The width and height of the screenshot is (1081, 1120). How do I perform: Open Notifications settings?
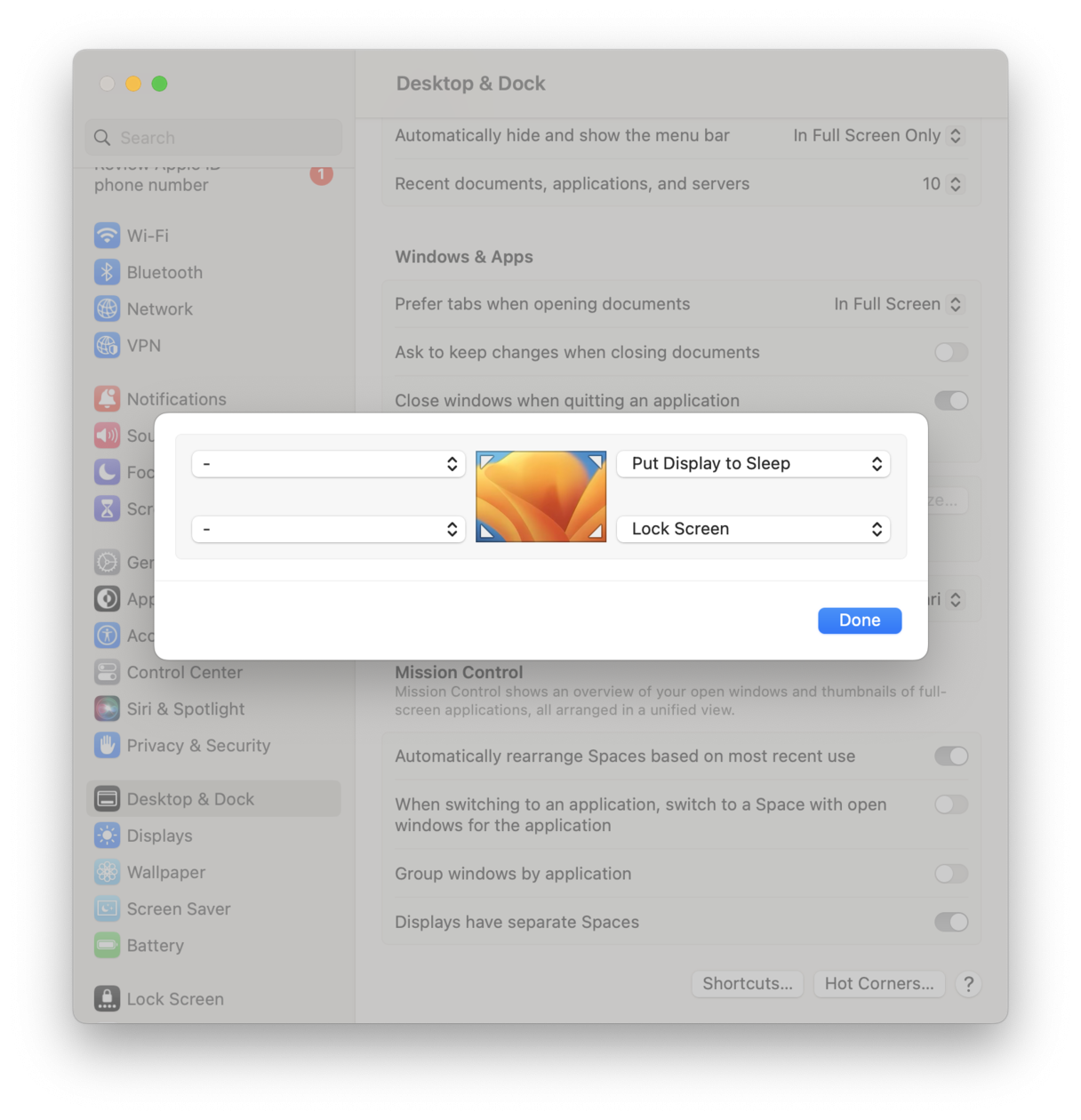(176, 399)
